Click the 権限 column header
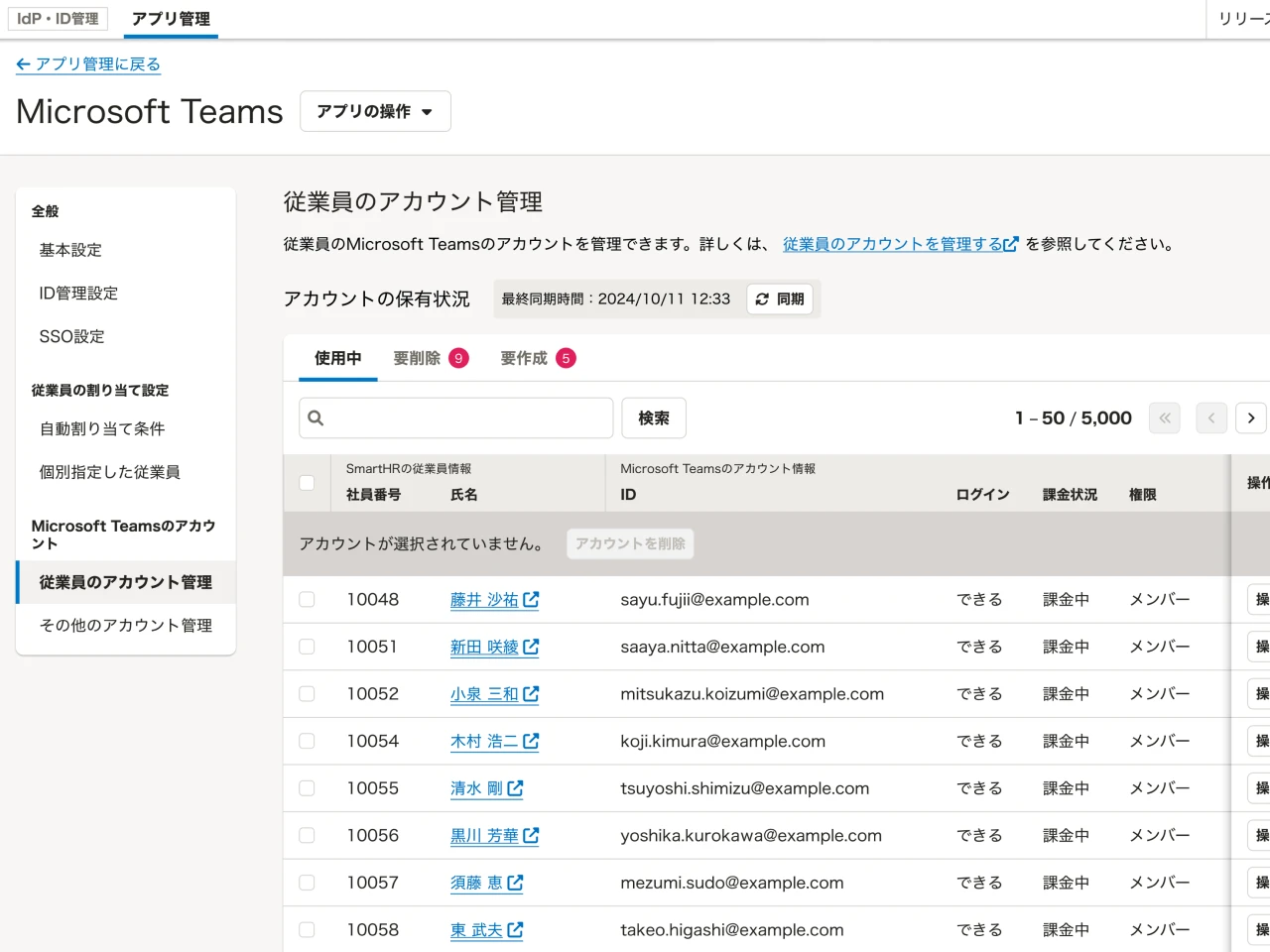 click(1143, 495)
